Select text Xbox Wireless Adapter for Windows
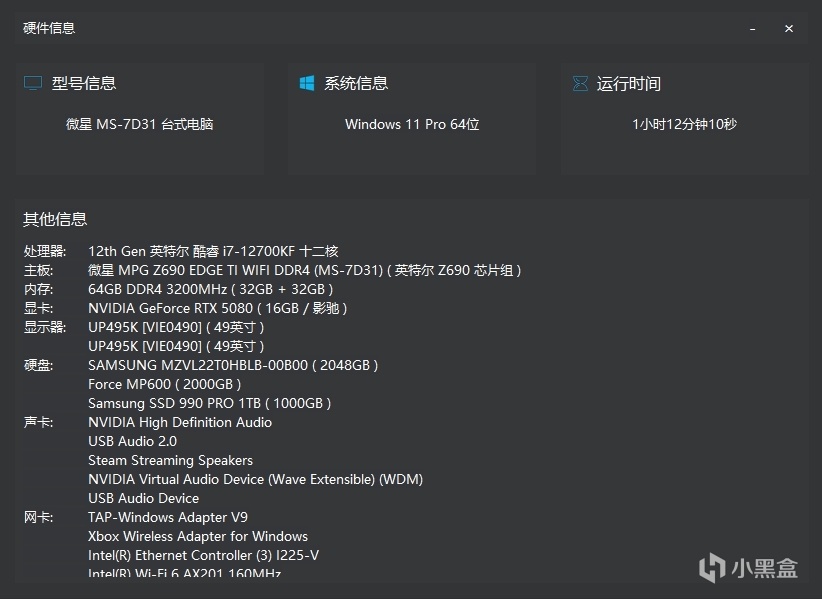This screenshot has width=822, height=599. 198,537
